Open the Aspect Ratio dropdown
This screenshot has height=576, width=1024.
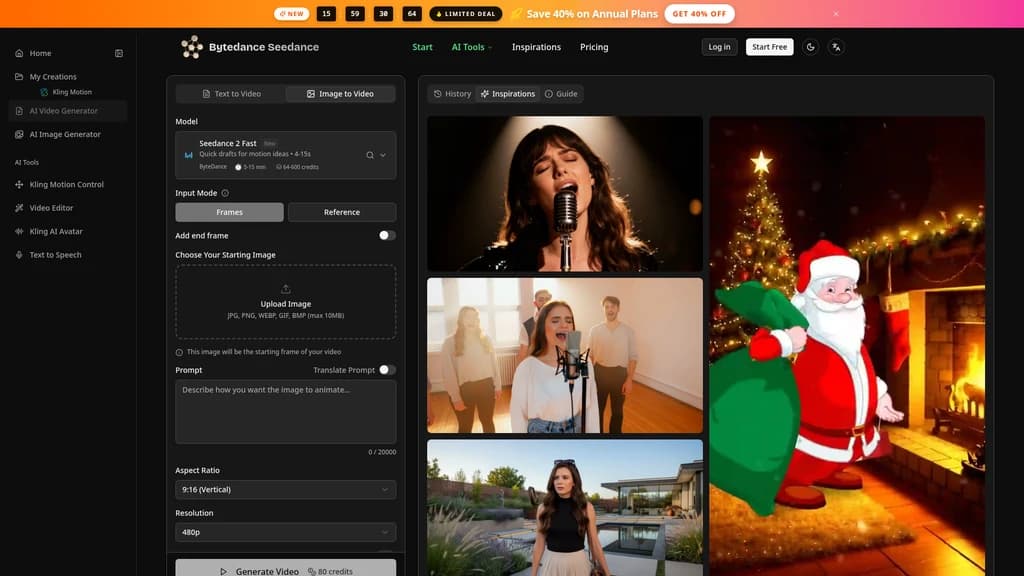(x=285, y=490)
